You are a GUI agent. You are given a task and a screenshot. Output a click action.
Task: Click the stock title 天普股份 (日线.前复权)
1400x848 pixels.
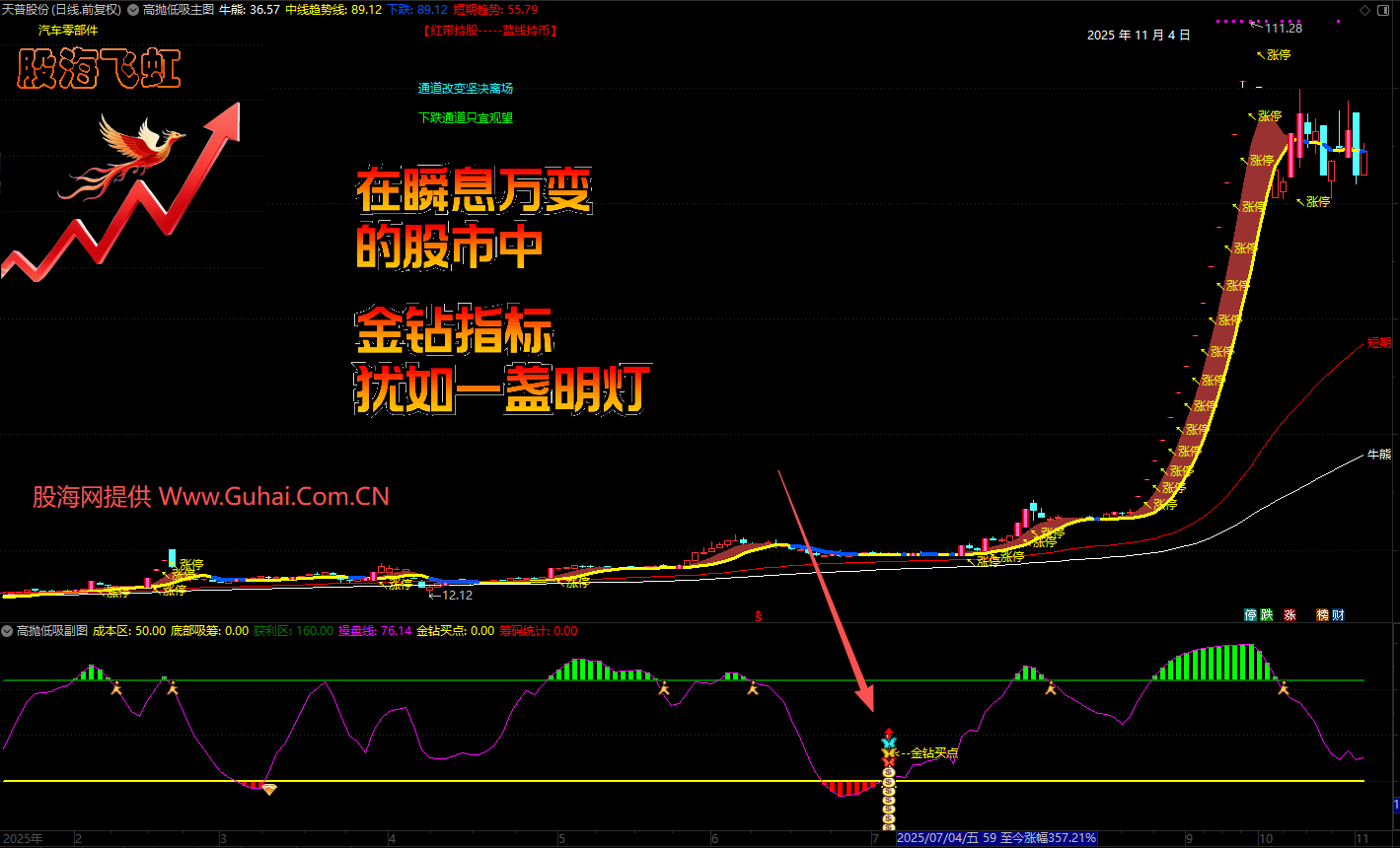pyautogui.click(x=61, y=9)
